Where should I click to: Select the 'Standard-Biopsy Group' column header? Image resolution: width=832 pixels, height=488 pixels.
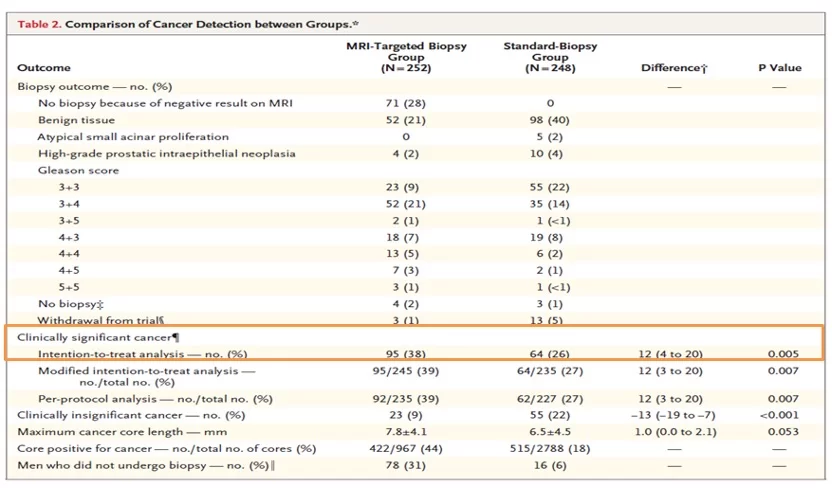coord(548,56)
